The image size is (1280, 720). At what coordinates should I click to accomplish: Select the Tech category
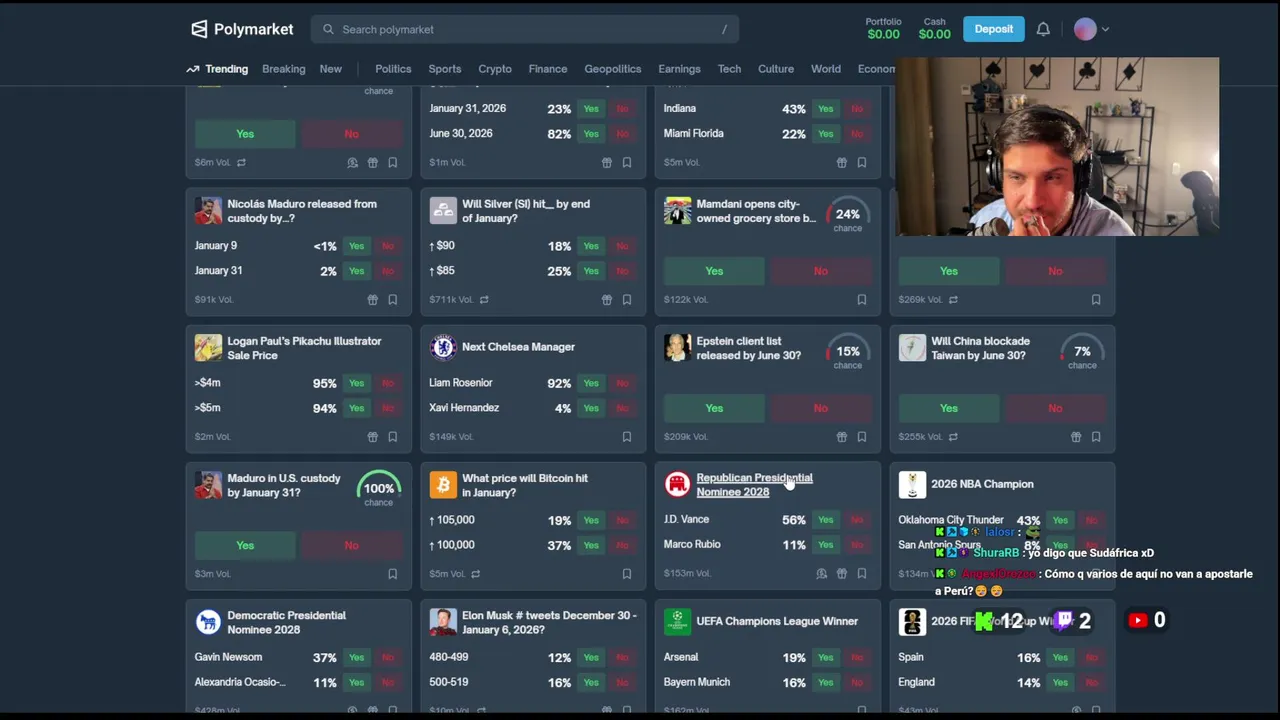click(730, 69)
